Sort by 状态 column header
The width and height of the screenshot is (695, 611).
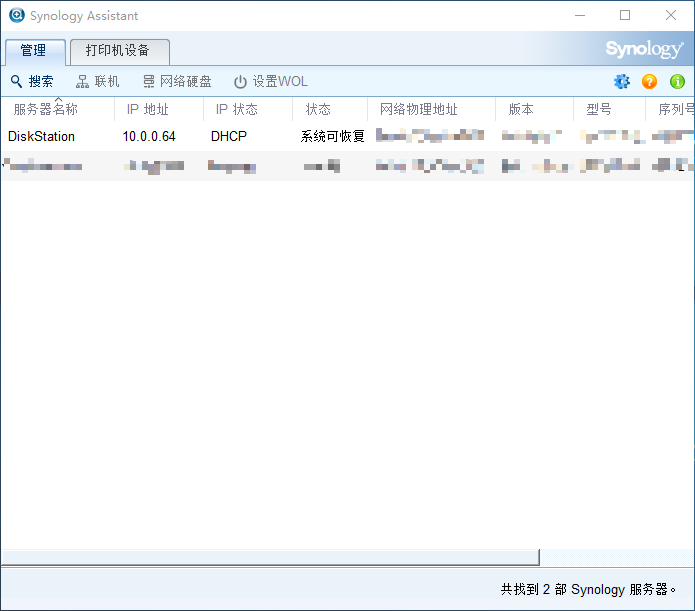pyautogui.click(x=330, y=109)
